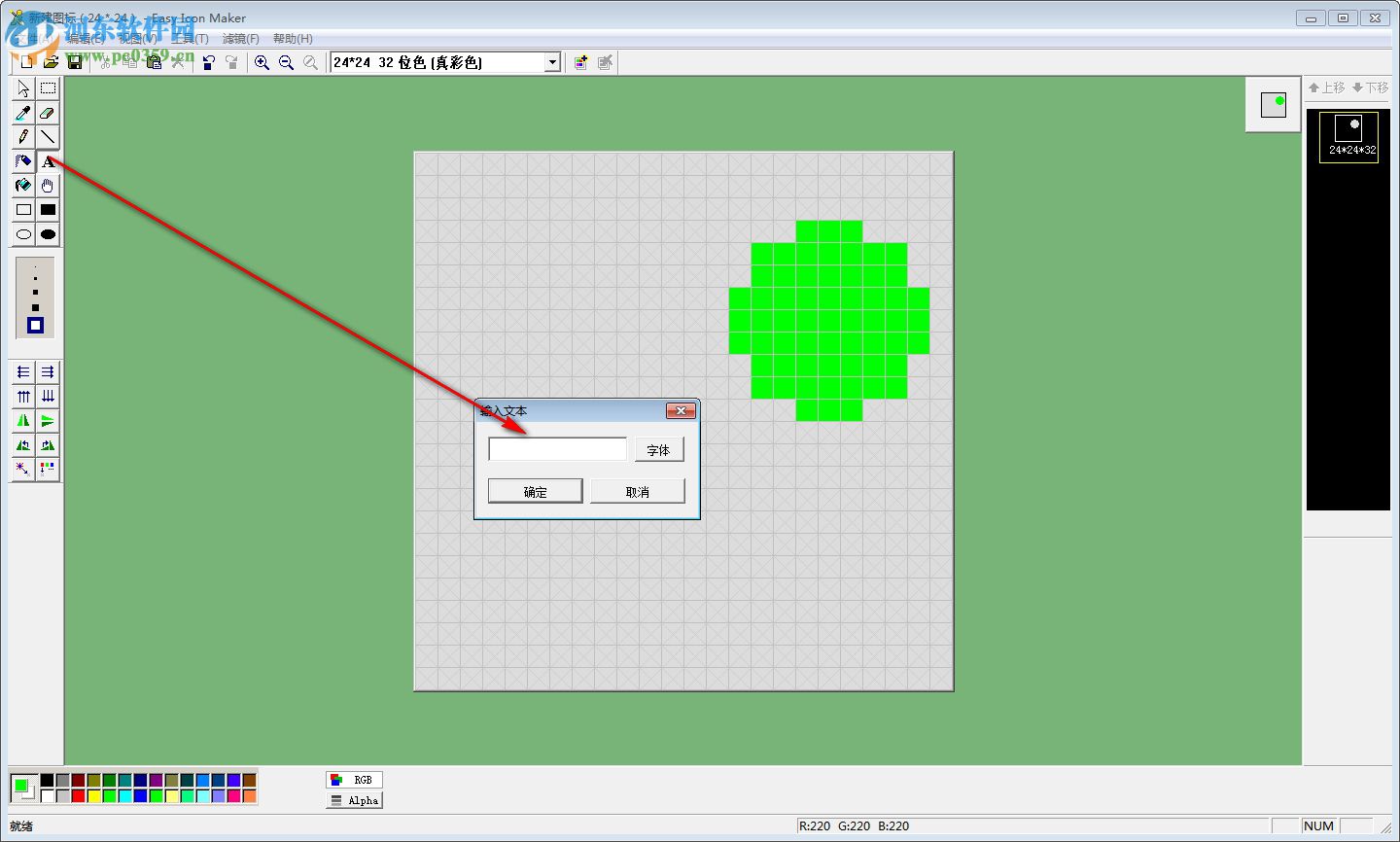The image size is (1400, 842).
Task: Choose the largest brush size
Action: click(x=34, y=325)
